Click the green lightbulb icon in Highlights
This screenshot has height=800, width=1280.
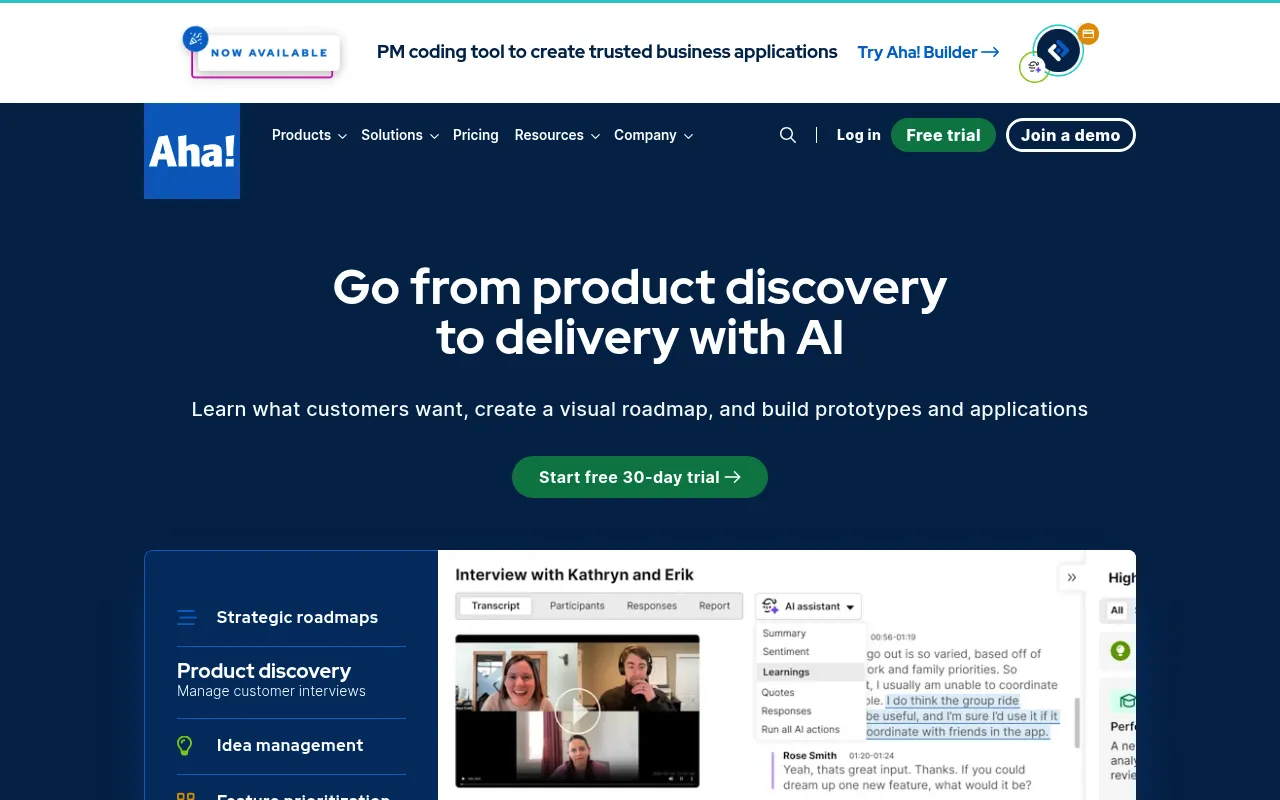[x=1120, y=651]
